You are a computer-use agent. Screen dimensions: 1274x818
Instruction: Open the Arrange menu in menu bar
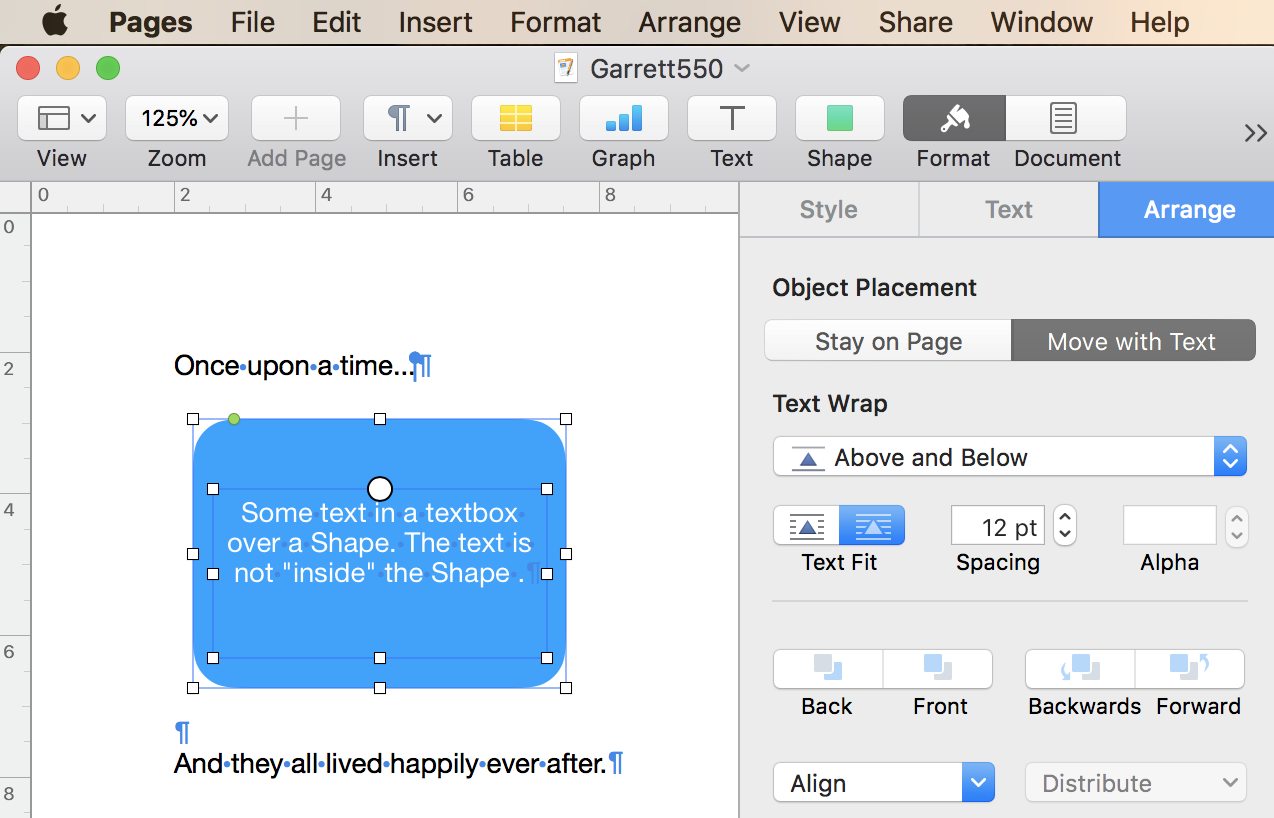[689, 22]
